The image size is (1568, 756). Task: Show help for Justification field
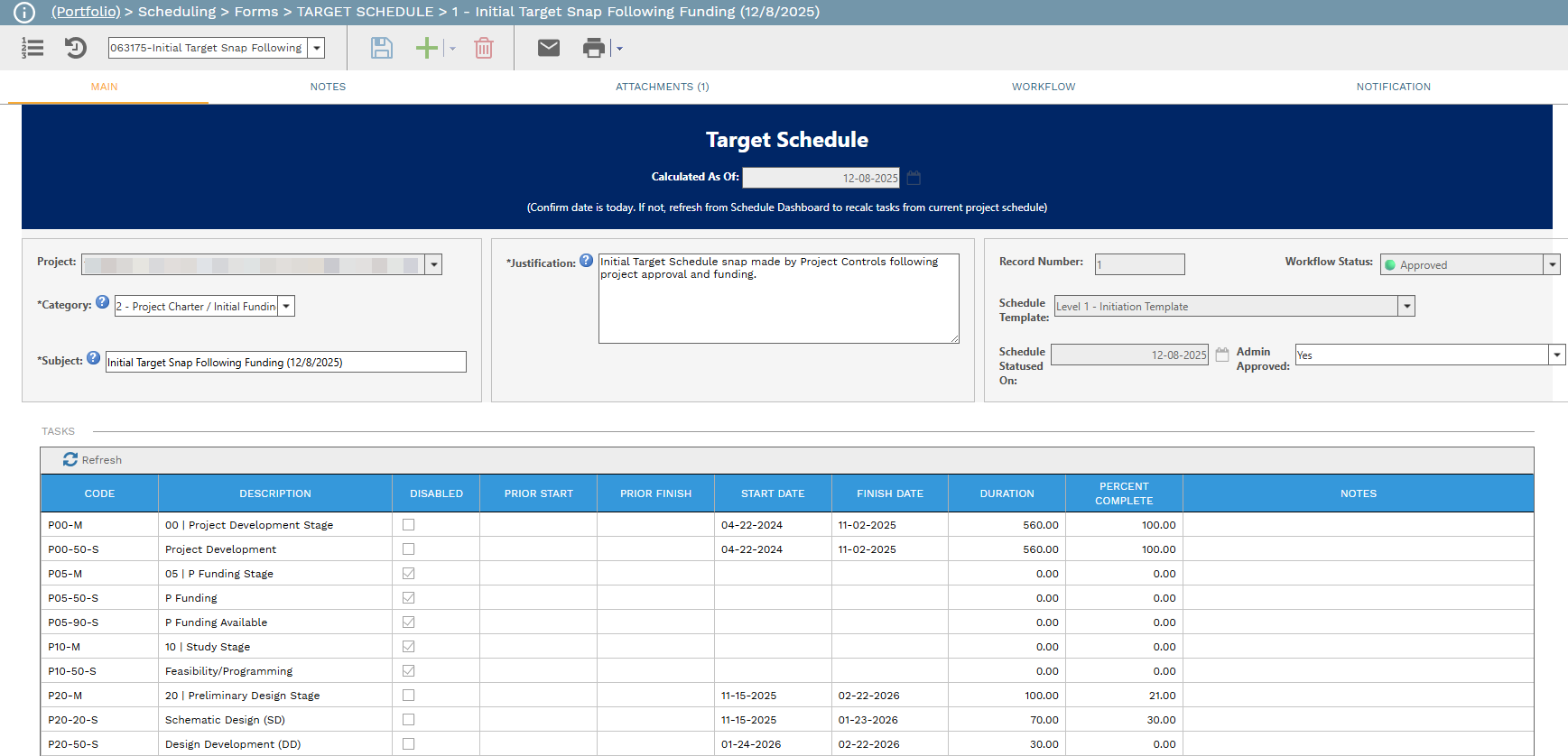point(586,261)
